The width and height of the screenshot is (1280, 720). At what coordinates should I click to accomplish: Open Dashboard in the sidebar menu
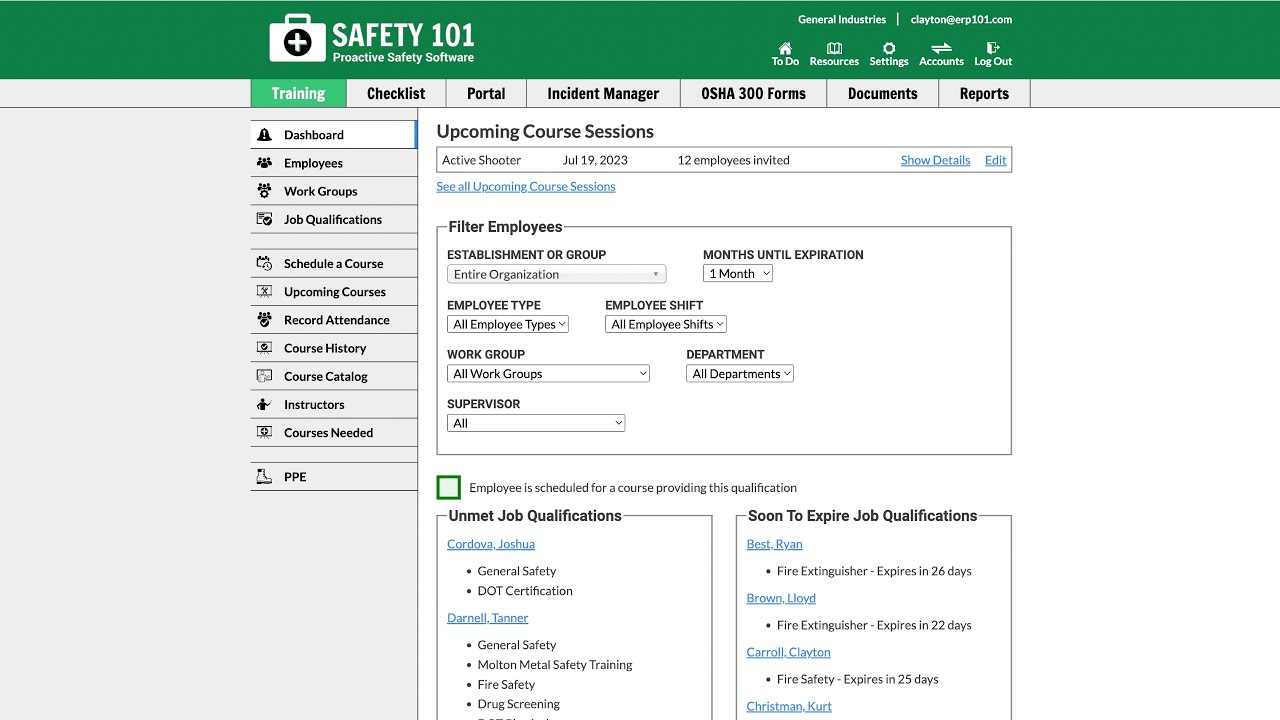pyautogui.click(x=333, y=135)
